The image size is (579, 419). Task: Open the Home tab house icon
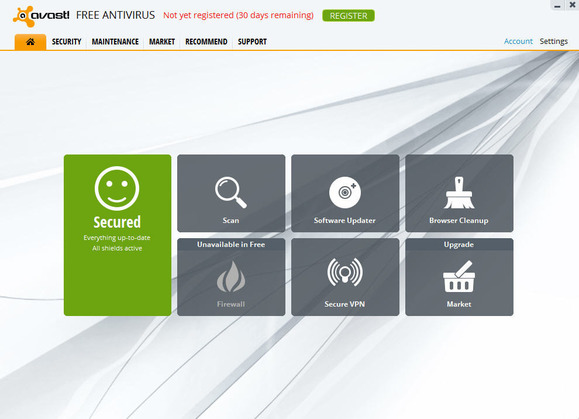[30, 42]
